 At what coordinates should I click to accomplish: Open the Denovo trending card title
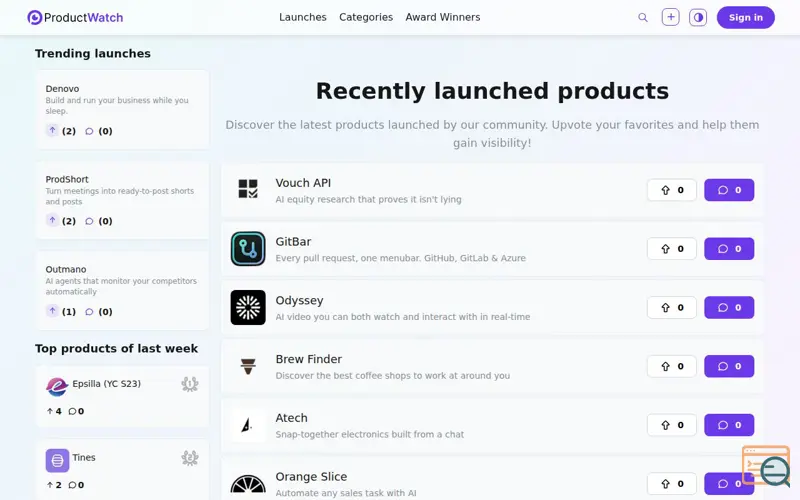62,89
